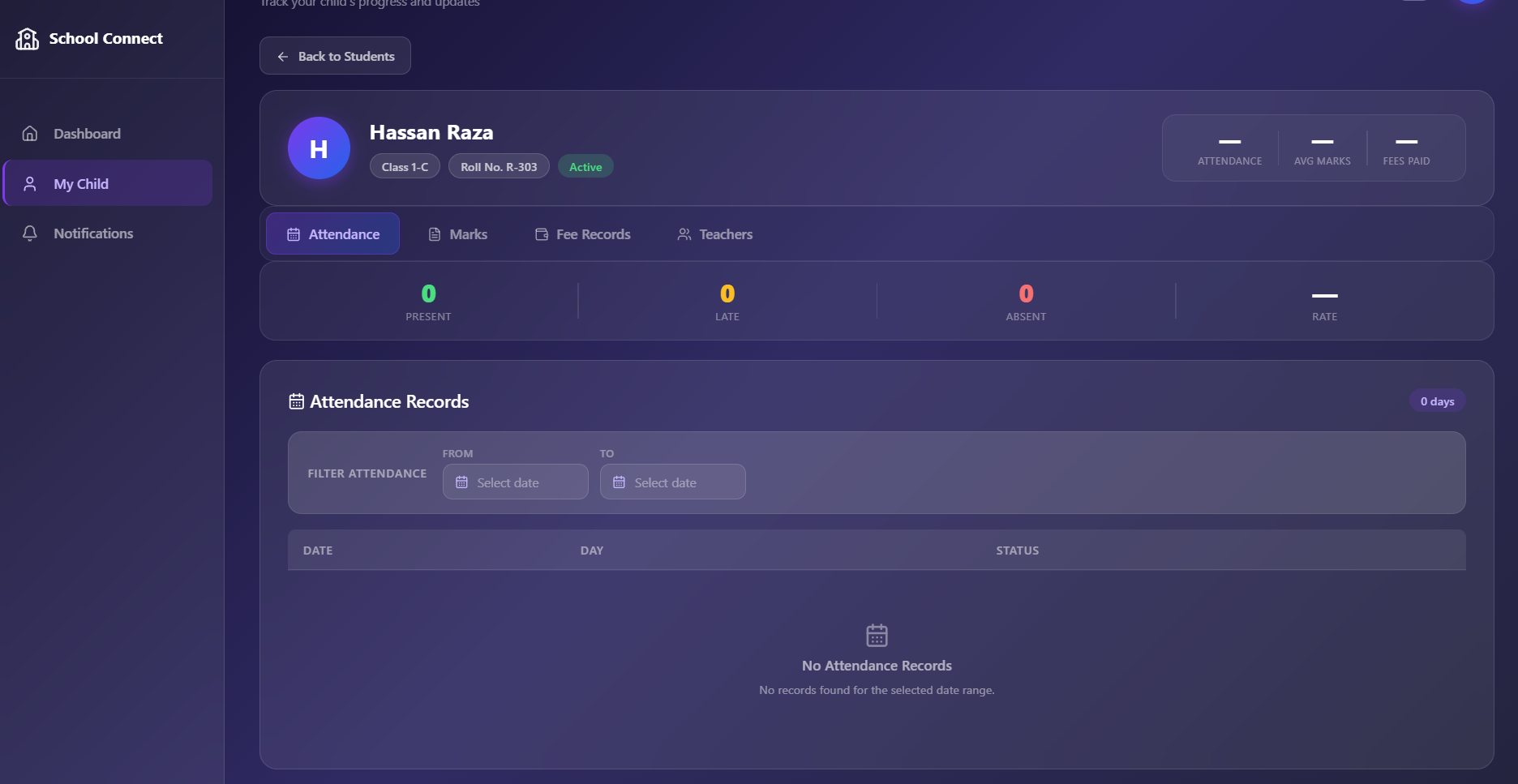Switch to the Marks tab
Image resolution: width=1518 pixels, height=784 pixels.
pos(457,234)
